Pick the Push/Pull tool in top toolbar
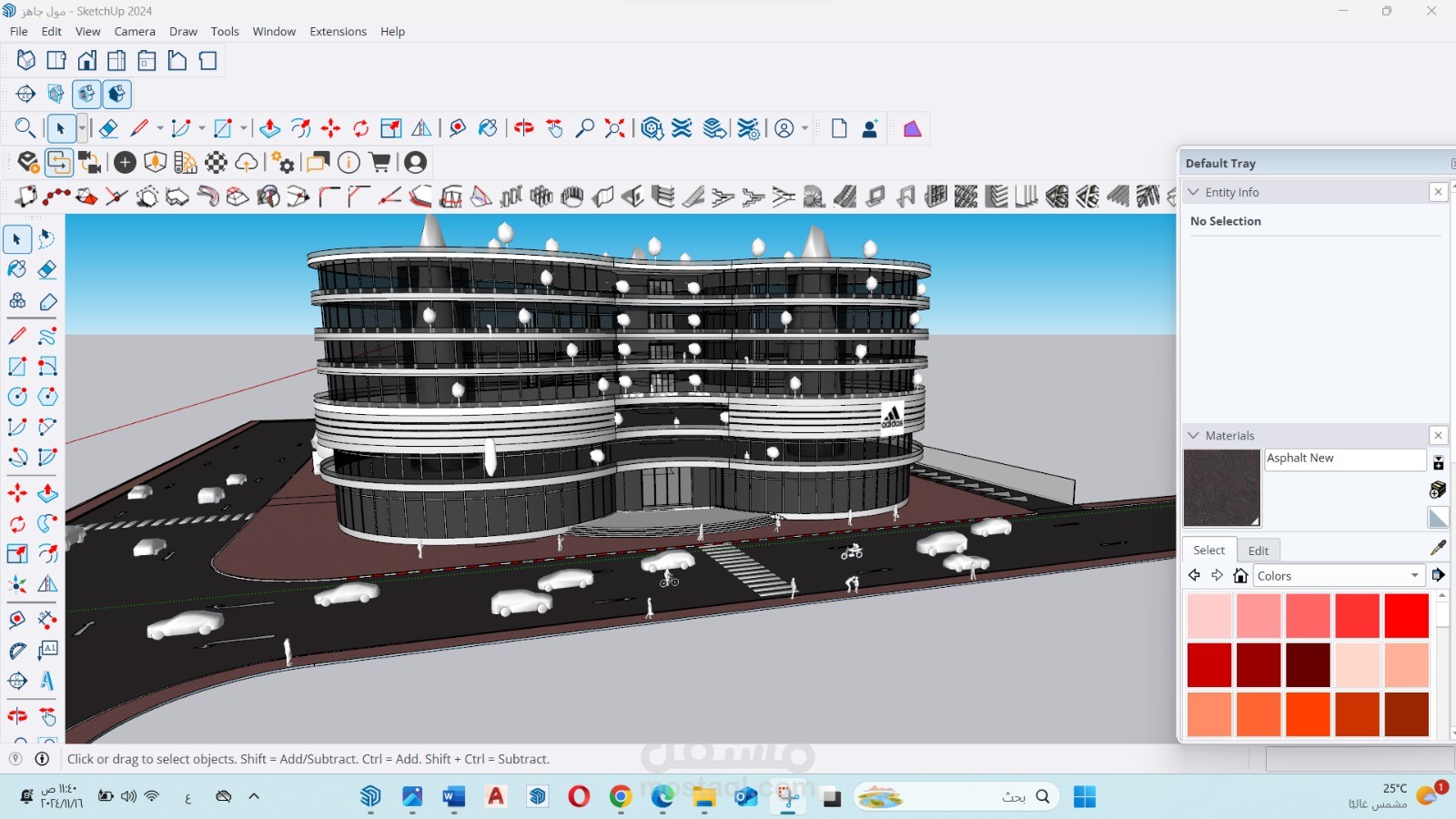Viewport: 1456px width, 819px height. coord(269,128)
